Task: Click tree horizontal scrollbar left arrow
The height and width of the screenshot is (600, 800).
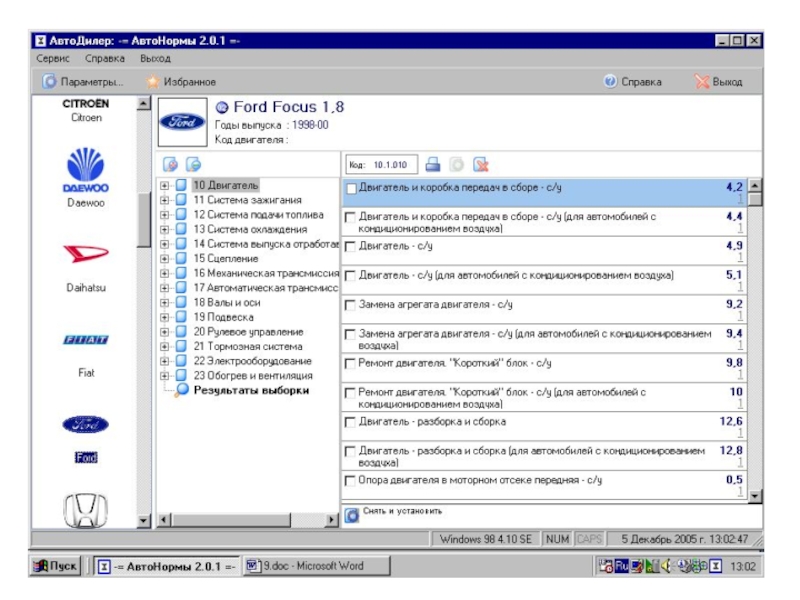Action: pyautogui.click(x=164, y=520)
